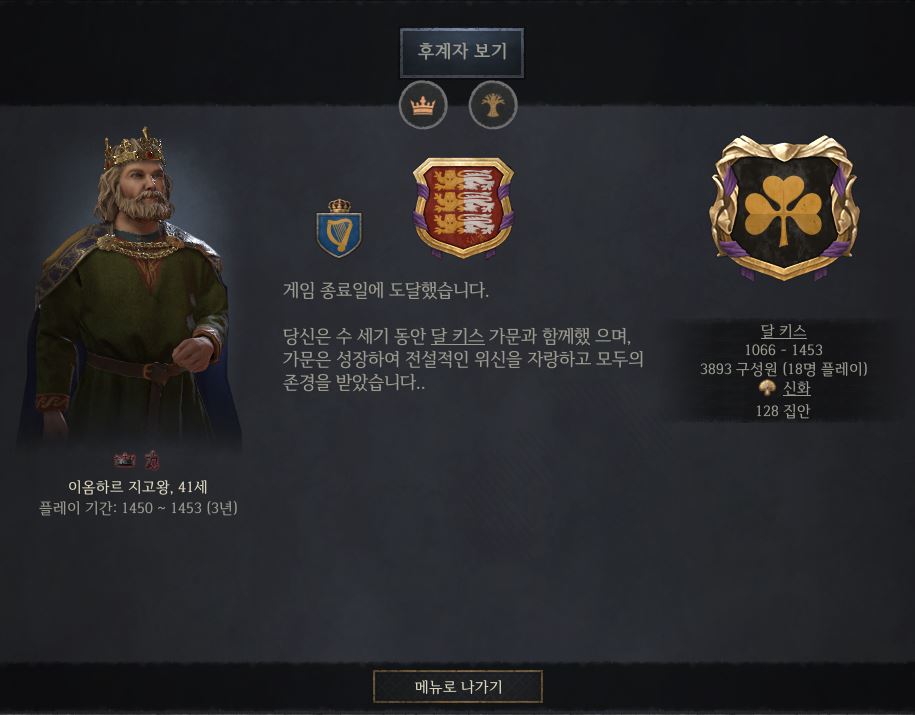The image size is (915, 715).
Task: Click the red trait icon below portrait
Action: (151, 461)
